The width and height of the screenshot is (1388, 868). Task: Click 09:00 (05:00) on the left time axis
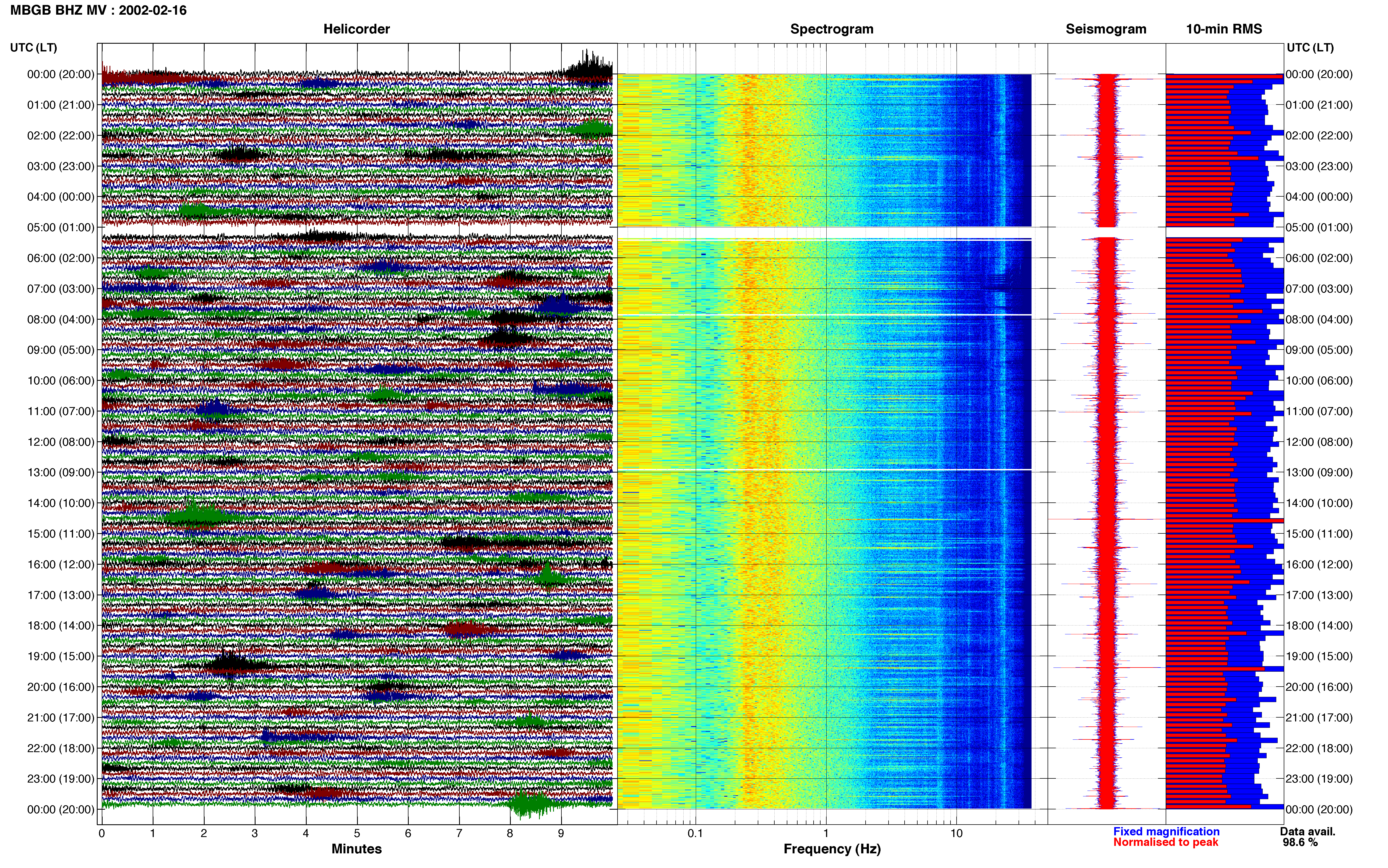(x=61, y=350)
